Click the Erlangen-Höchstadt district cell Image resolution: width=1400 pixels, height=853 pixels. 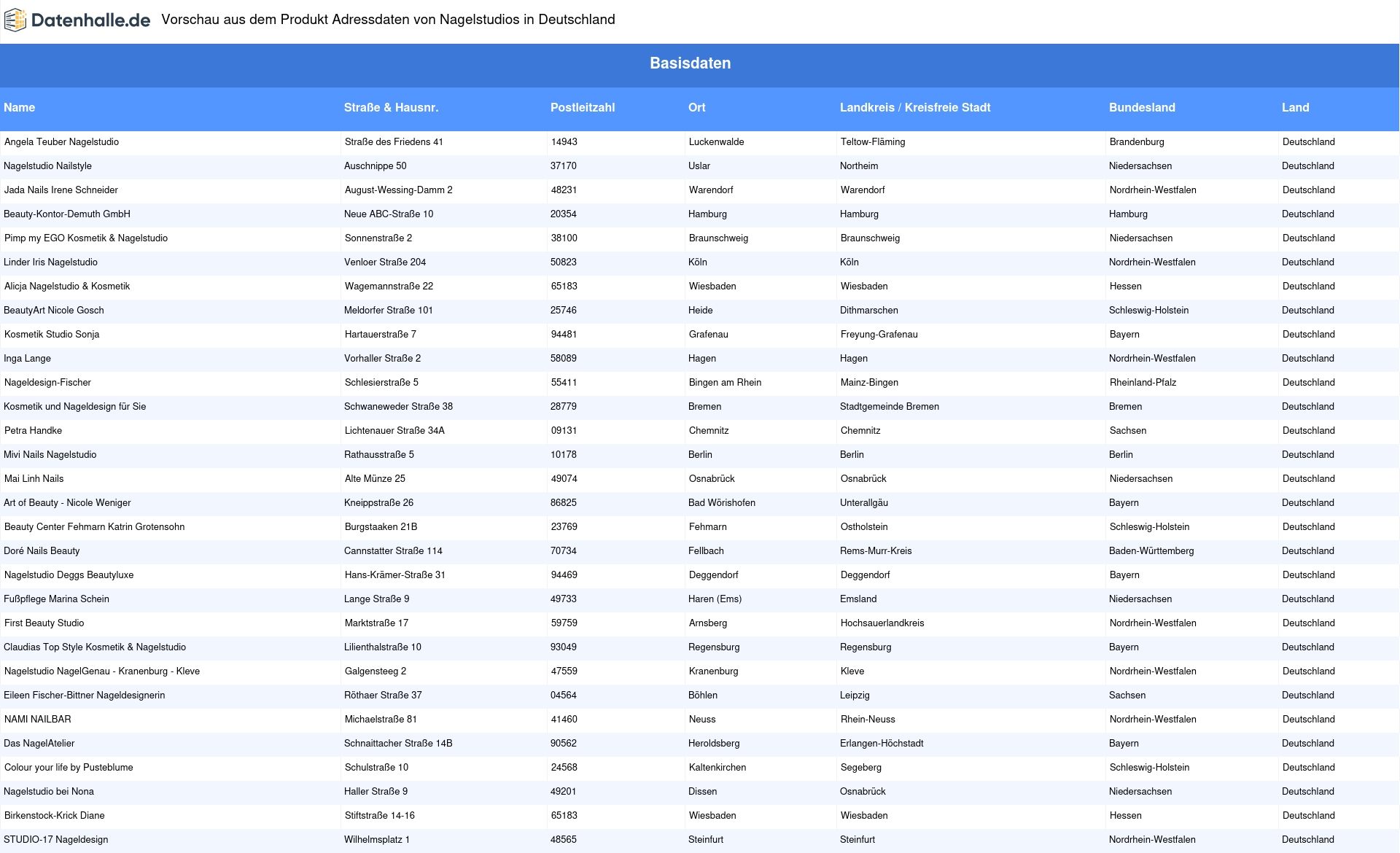point(882,744)
